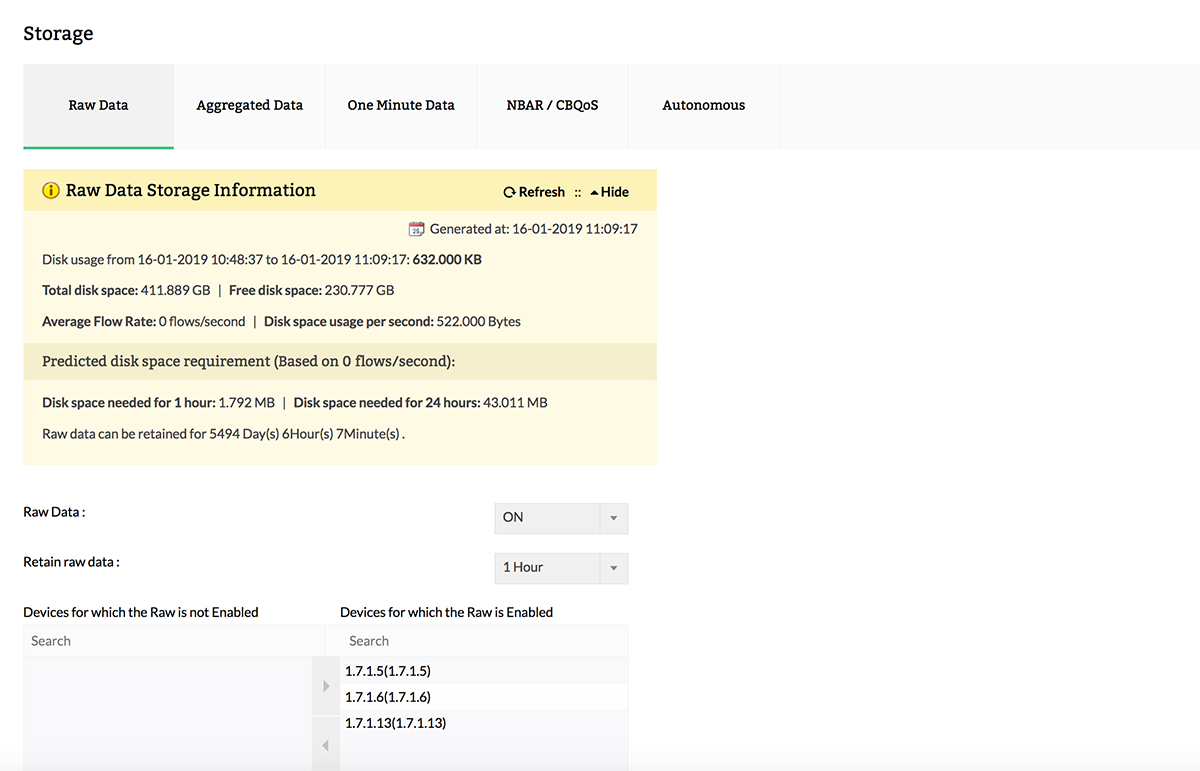Click the search field for devices not enabled
This screenshot has height=771, width=1200.
coord(174,641)
